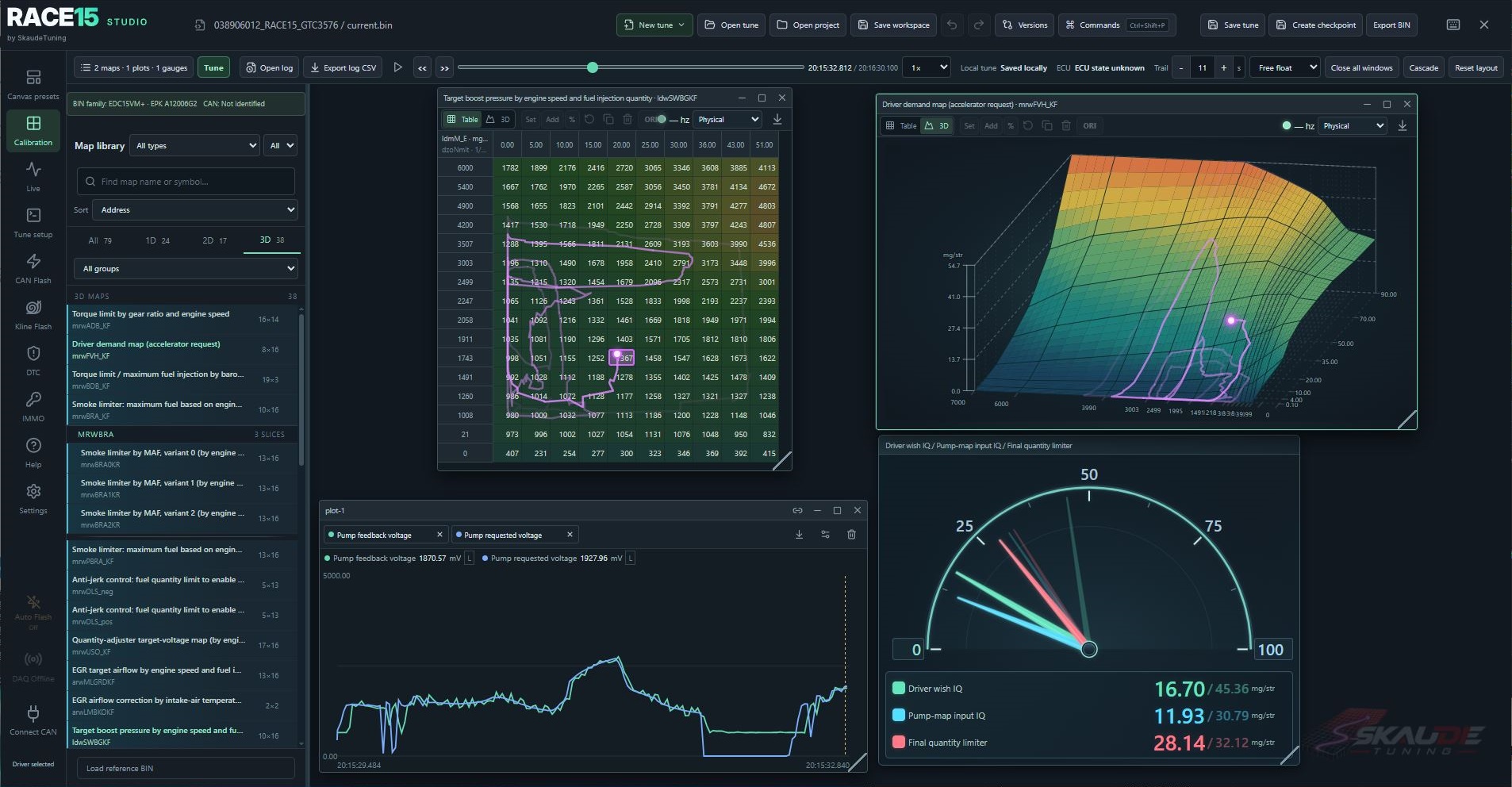Toggle ORI switch in Target boost pressure window
This screenshot has width=1512, height=787.
point(656,119)
